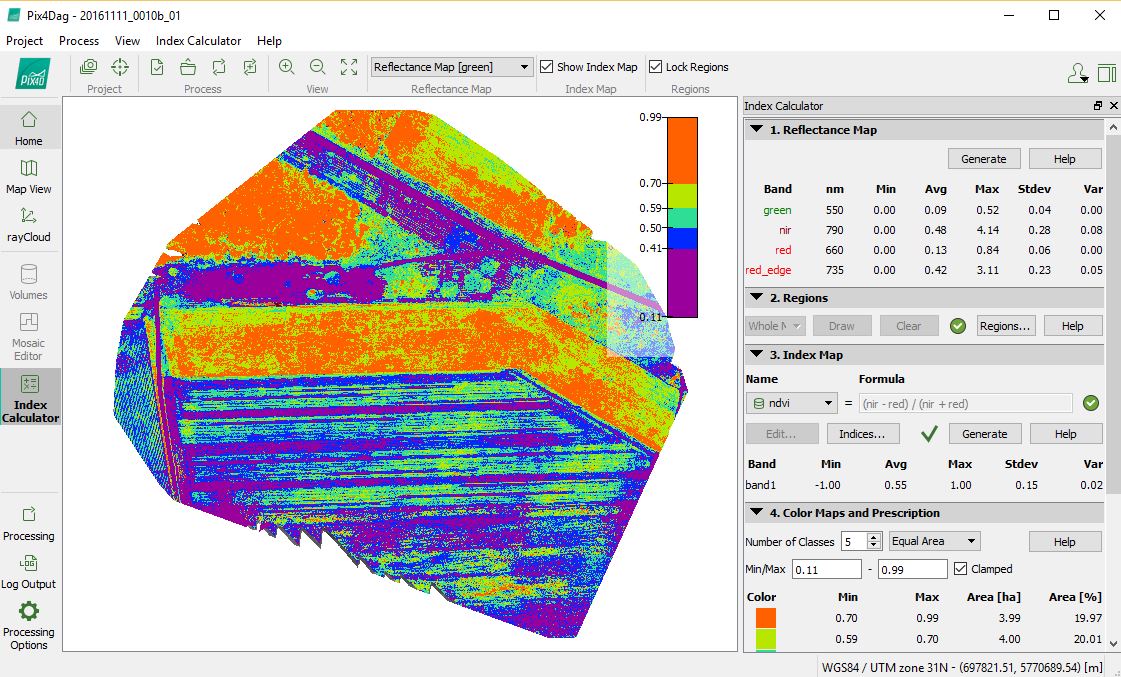Viewport: 1121px width, 677px height.
Task: Click the green check status icon in Regions
Action: click(958, 326)
